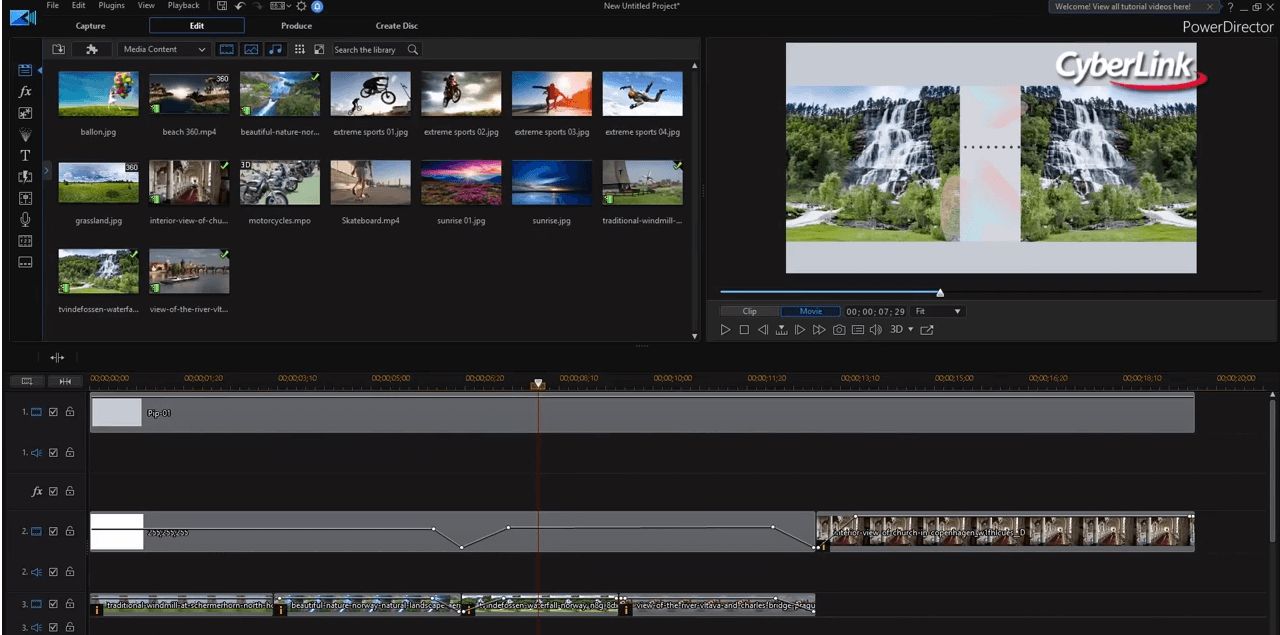Open the Title Room with the T icon
This screenshot has height=635, width=1280.
tap(25, 155)
